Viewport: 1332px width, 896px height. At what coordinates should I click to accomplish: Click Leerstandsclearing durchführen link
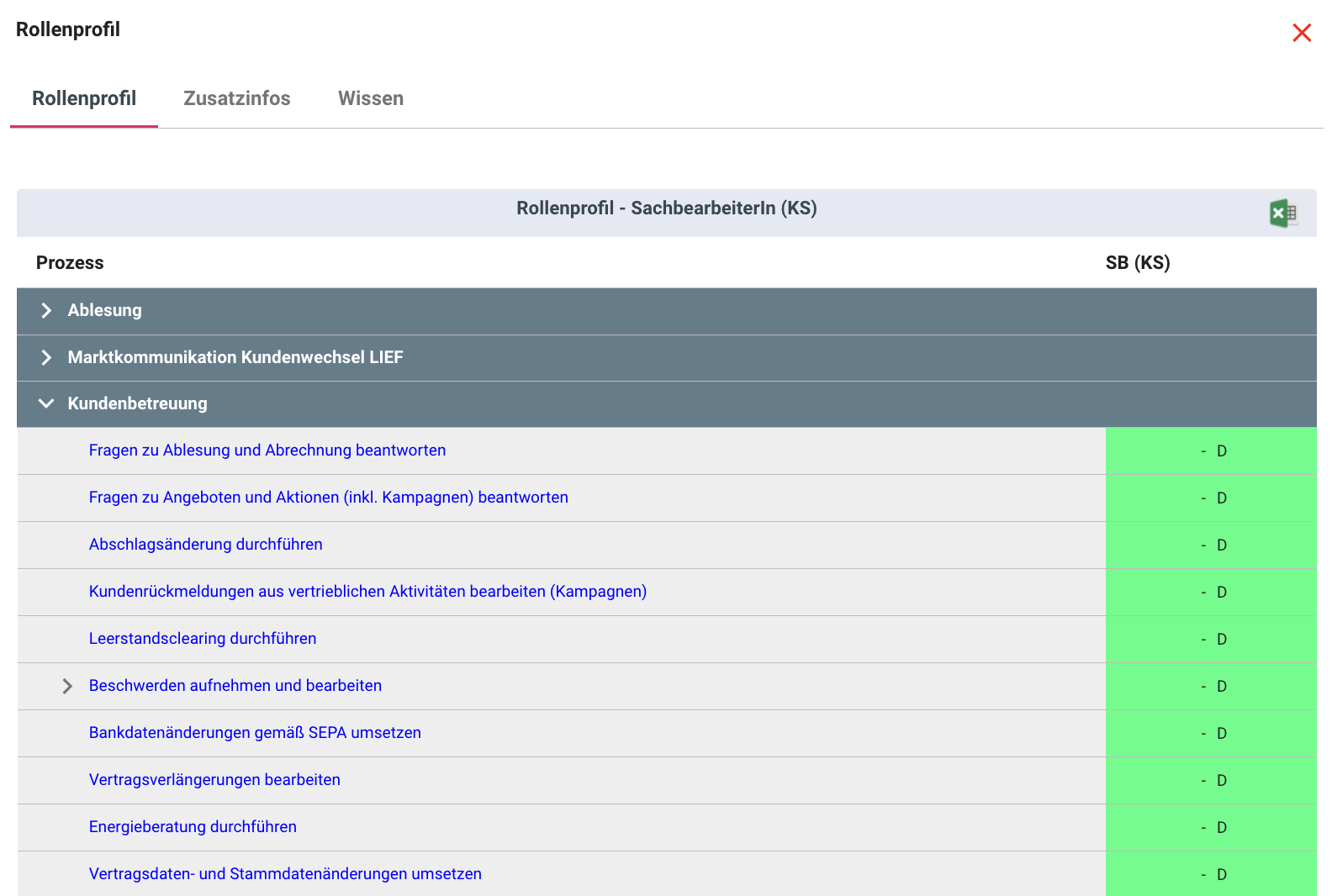[202, 639]
